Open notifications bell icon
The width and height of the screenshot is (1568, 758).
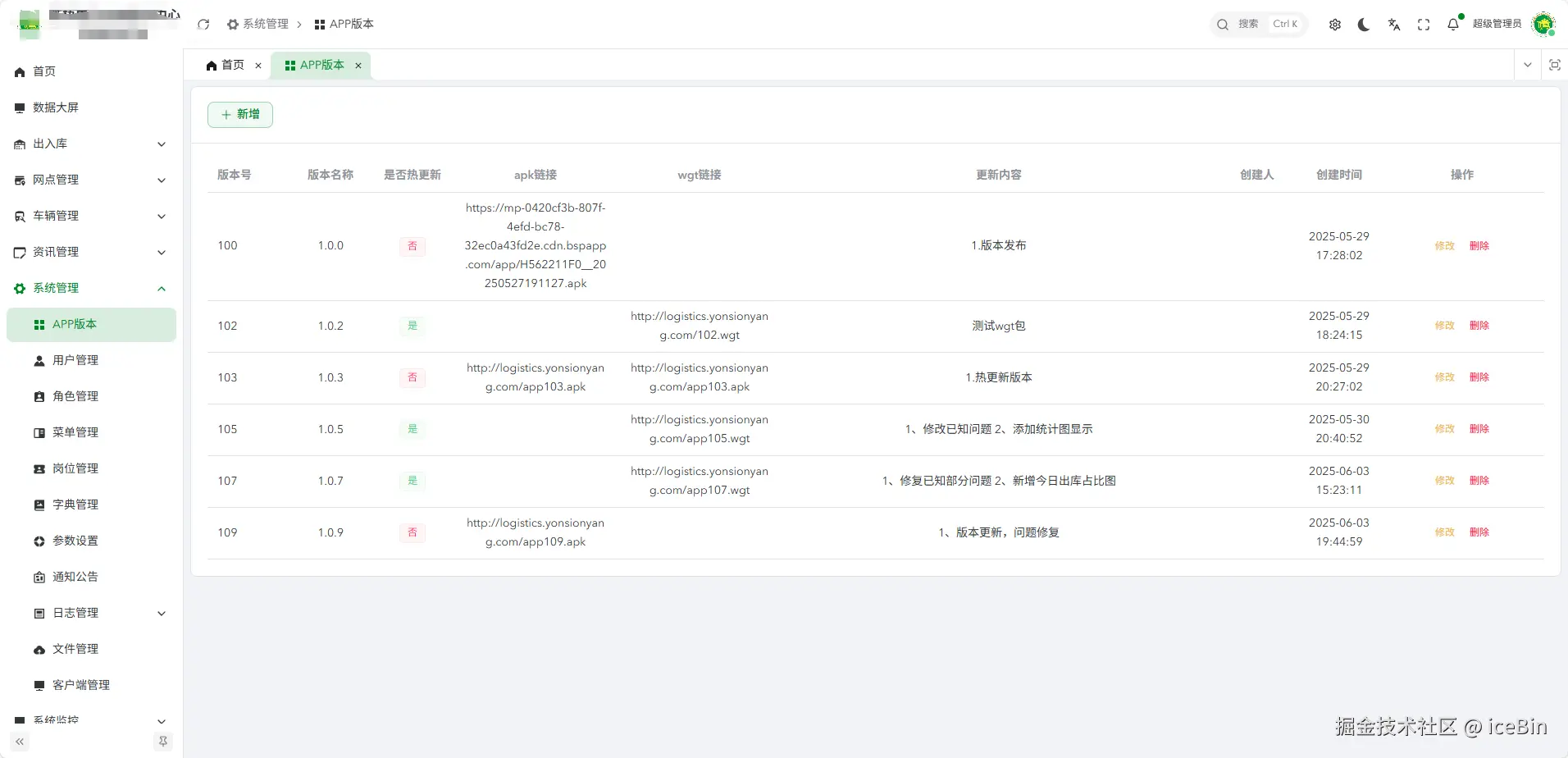[x=1453, y=25]
